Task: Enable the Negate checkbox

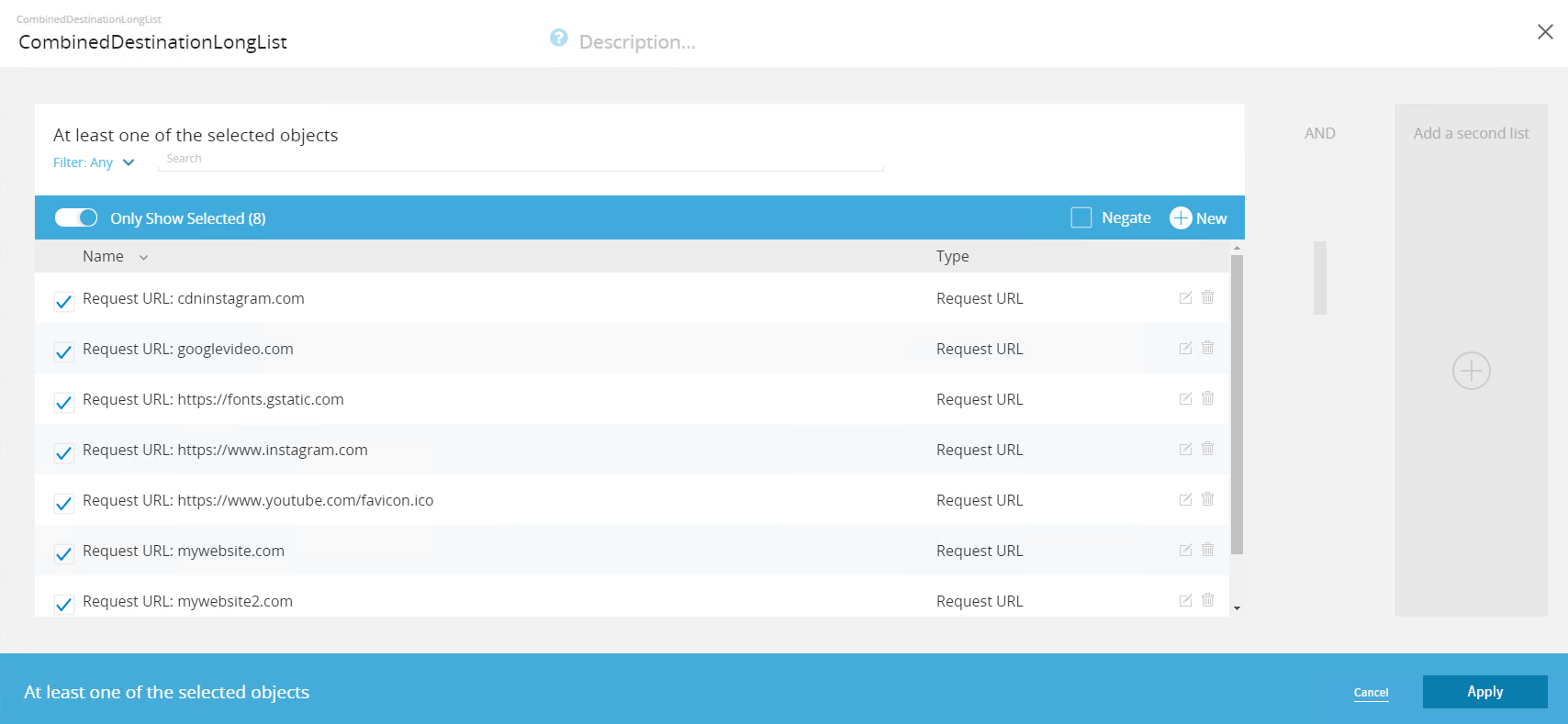Action: coord(1081,217)
